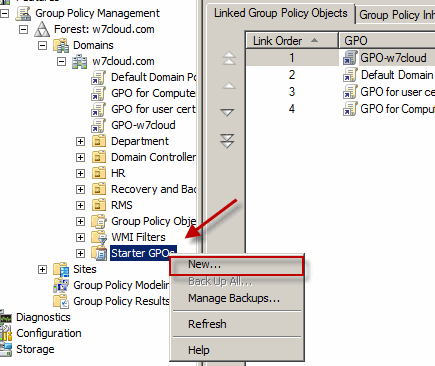Click the GPO for user cert icon in tree
Screen dimensions: 435x366
coord(99,109)
